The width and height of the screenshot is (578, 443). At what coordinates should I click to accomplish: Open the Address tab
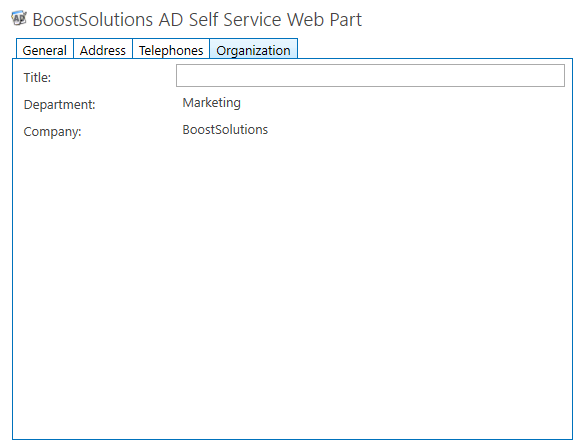pos(103,49)
